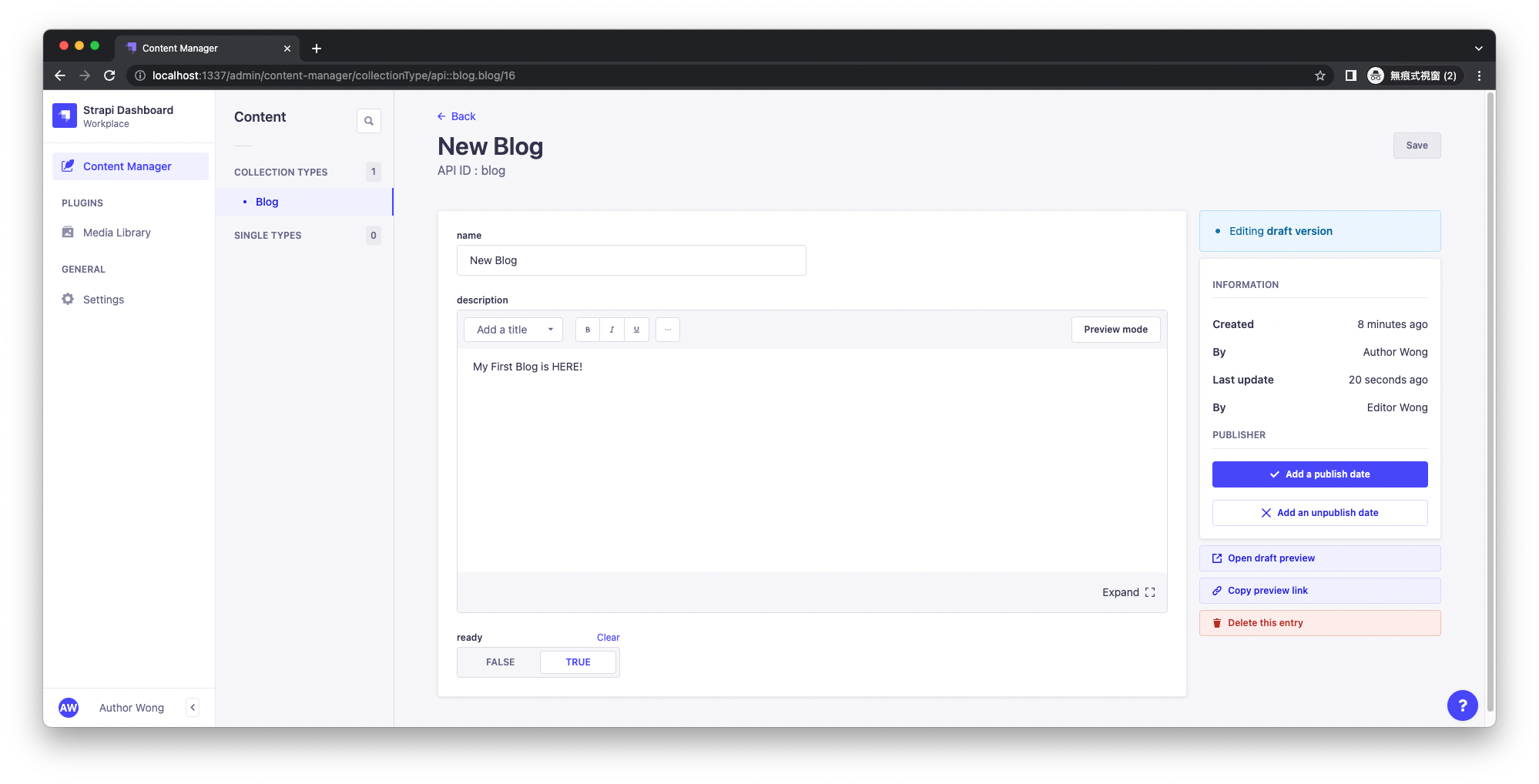Screen dimensions: 1539x784
Task: Collapse the navigation sidebar
Action: coord(192,707)
